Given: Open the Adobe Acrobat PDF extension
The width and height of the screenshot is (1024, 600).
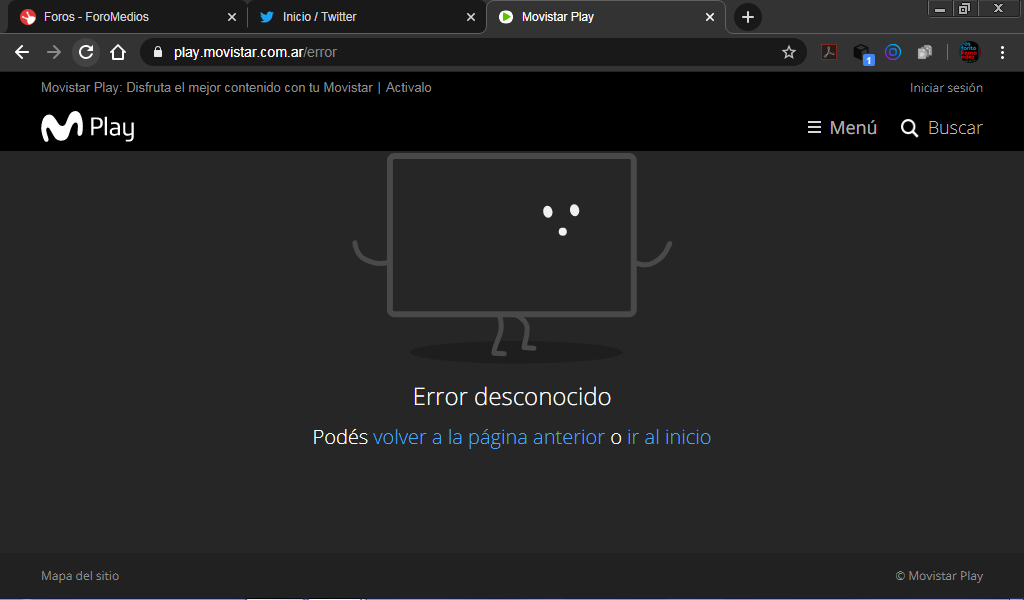Looking at the screenshot, I should pos(829,52).
